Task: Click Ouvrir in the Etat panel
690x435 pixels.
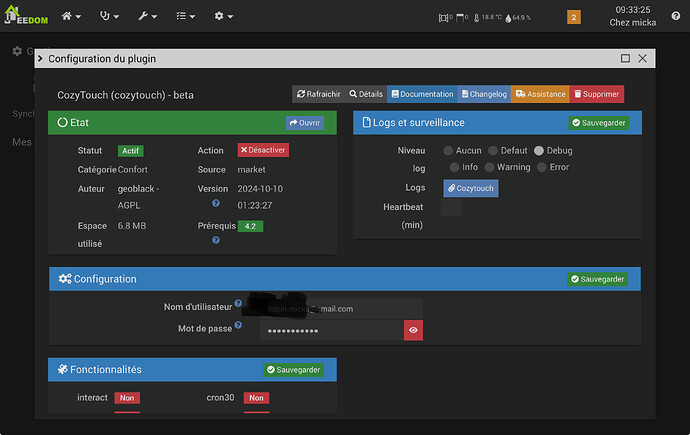Action: coord(305,123)
